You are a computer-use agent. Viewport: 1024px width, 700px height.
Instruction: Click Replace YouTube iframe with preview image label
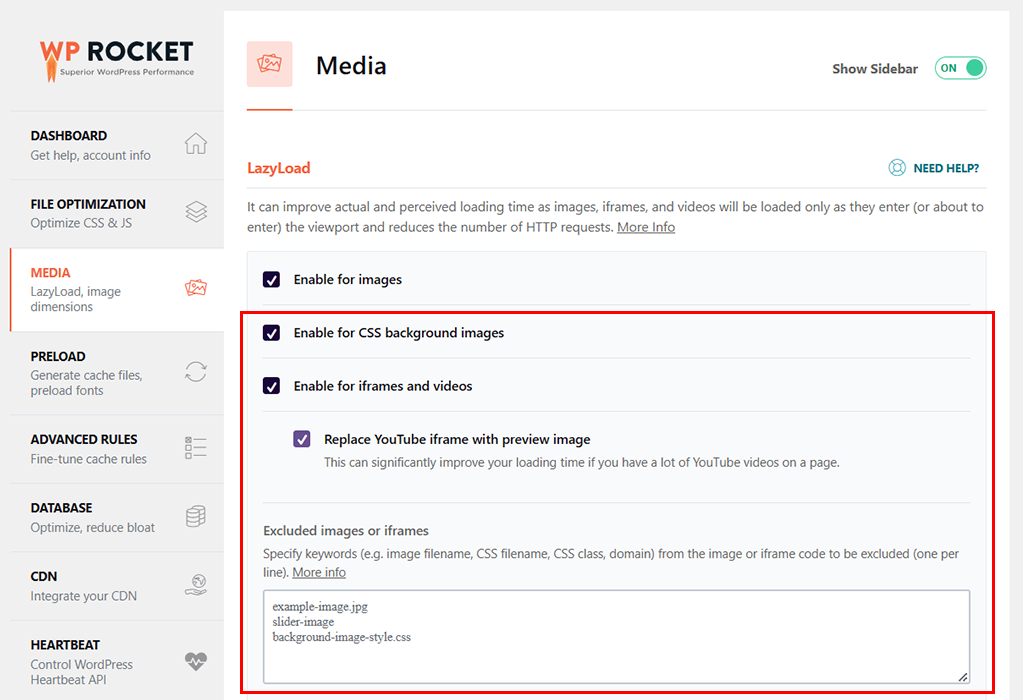(x=457, y=439)
